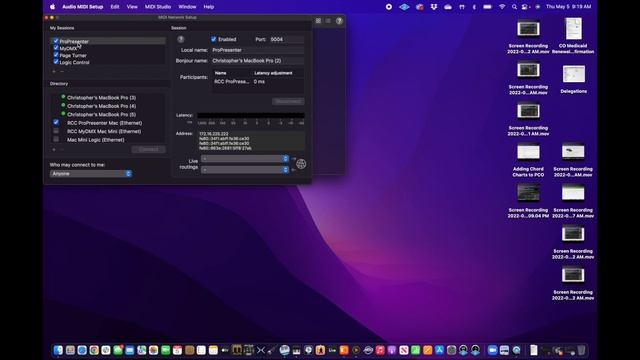
Task: Launch Safari from the Dock
Action: (x=82, y=350)
